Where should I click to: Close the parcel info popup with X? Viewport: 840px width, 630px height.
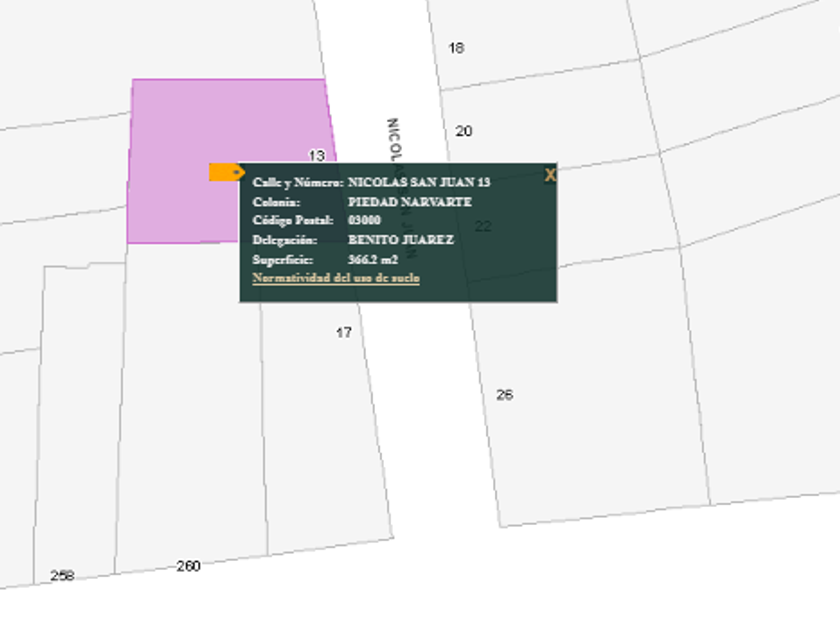point(550,175)
